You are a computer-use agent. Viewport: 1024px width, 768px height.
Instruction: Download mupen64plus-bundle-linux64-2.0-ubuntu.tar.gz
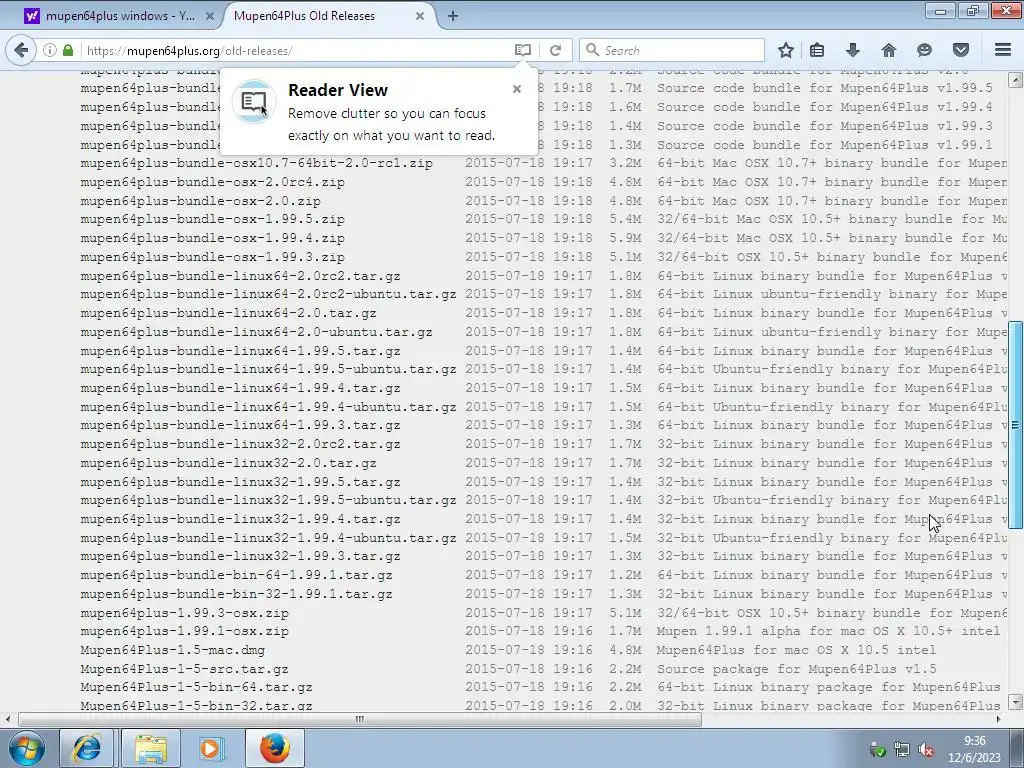(x=257, y=332)
